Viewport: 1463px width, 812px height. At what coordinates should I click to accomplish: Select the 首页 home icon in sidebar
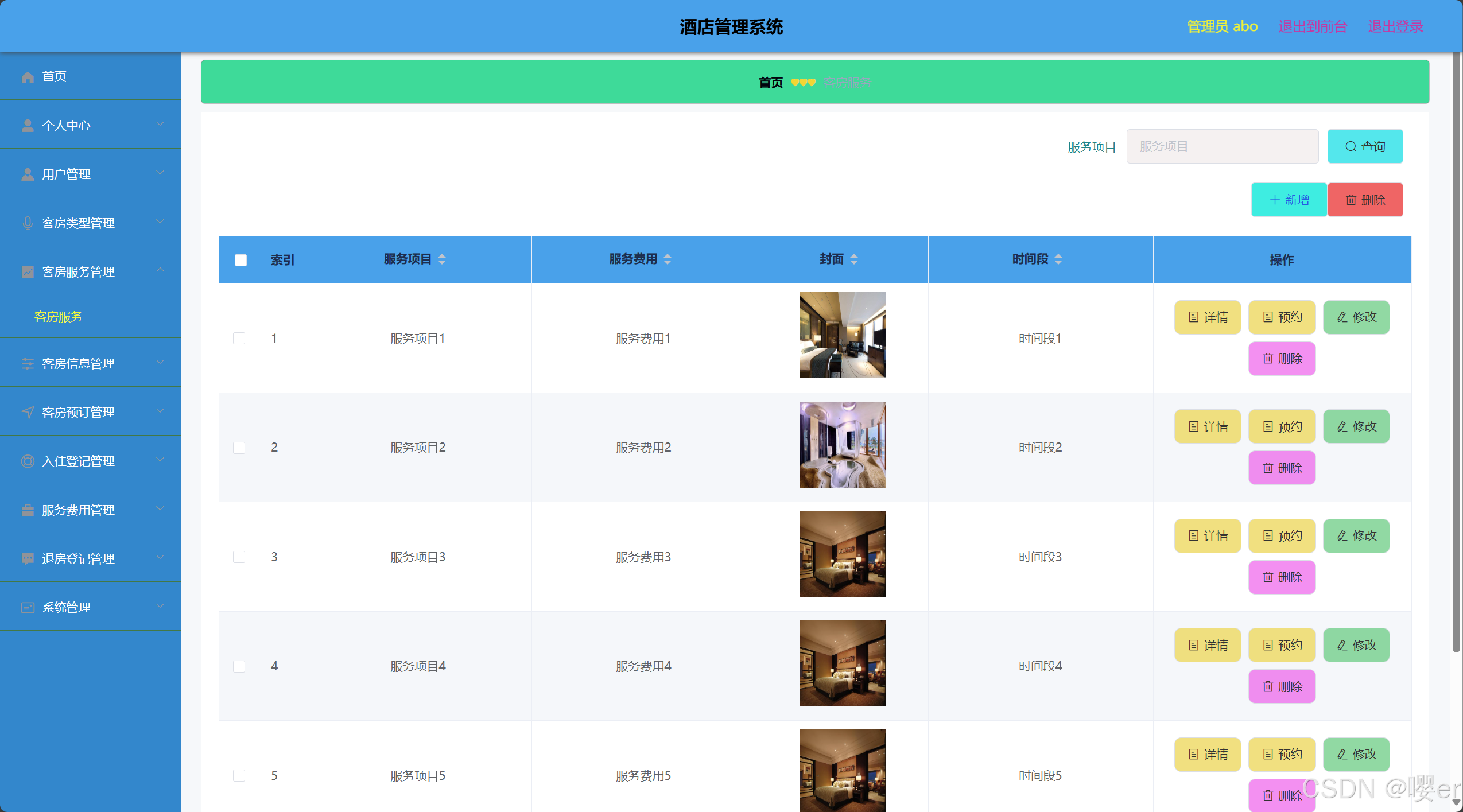[x=27, y=76]
